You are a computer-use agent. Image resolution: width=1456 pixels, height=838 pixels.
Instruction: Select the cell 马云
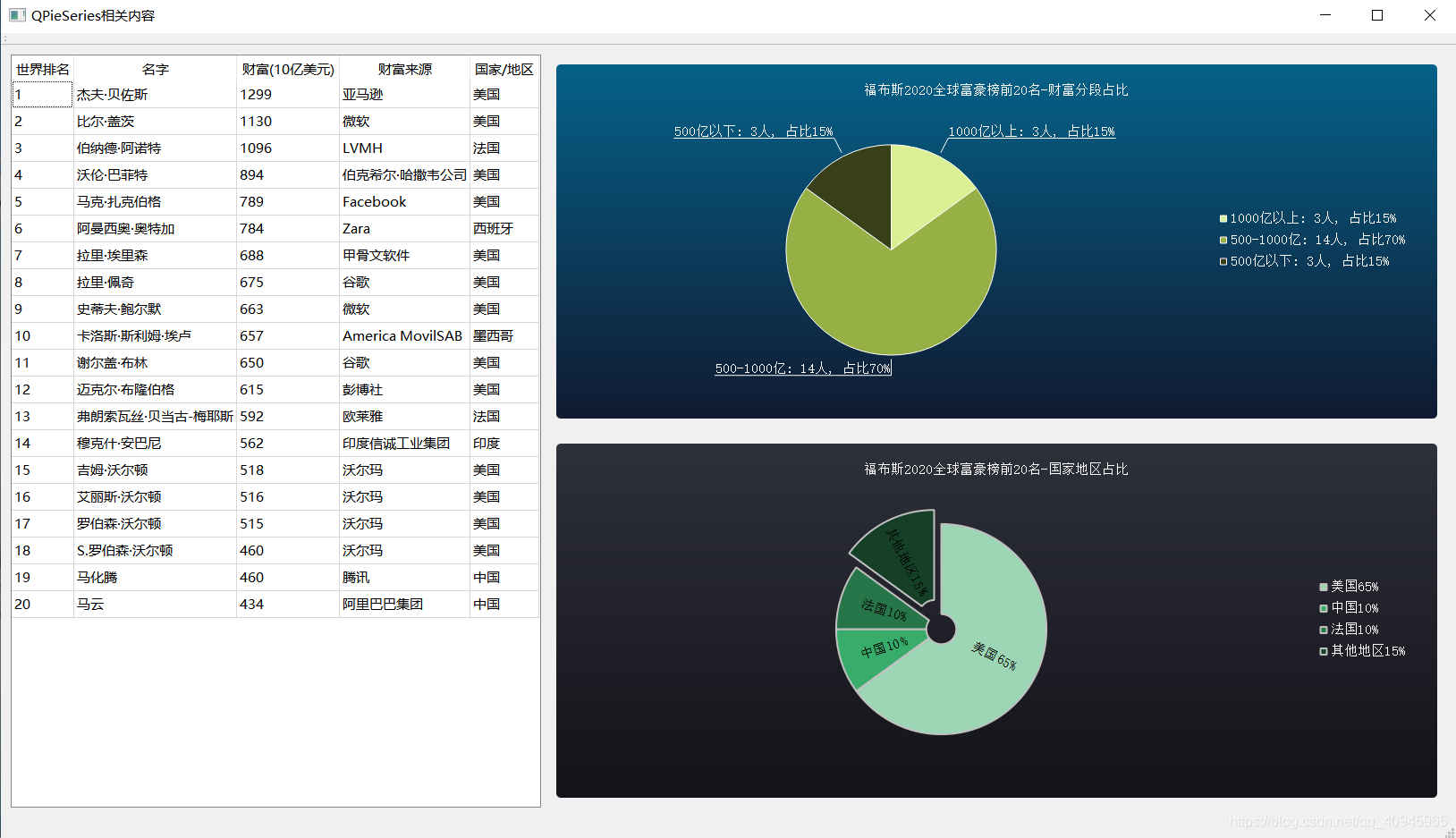(155, 605)
